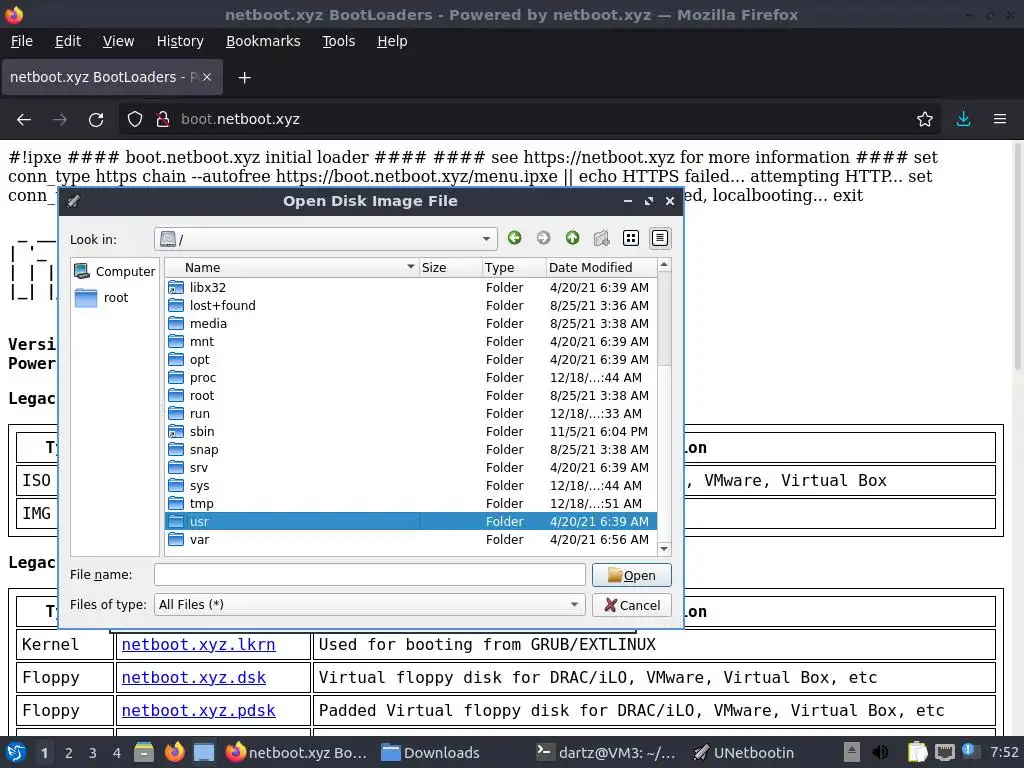
Task: Sort by the Name column header
Action: tap(291, 267)
